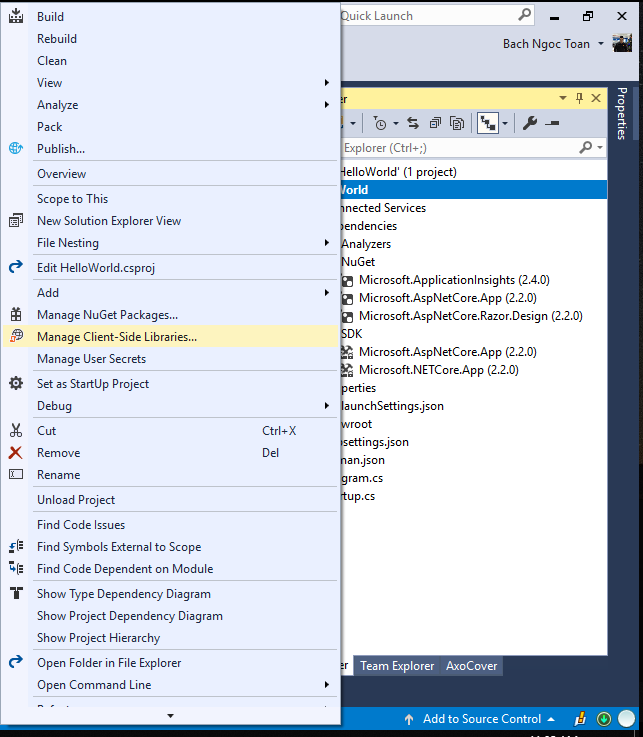Click Sync with Active Document icon

[414, 123]
